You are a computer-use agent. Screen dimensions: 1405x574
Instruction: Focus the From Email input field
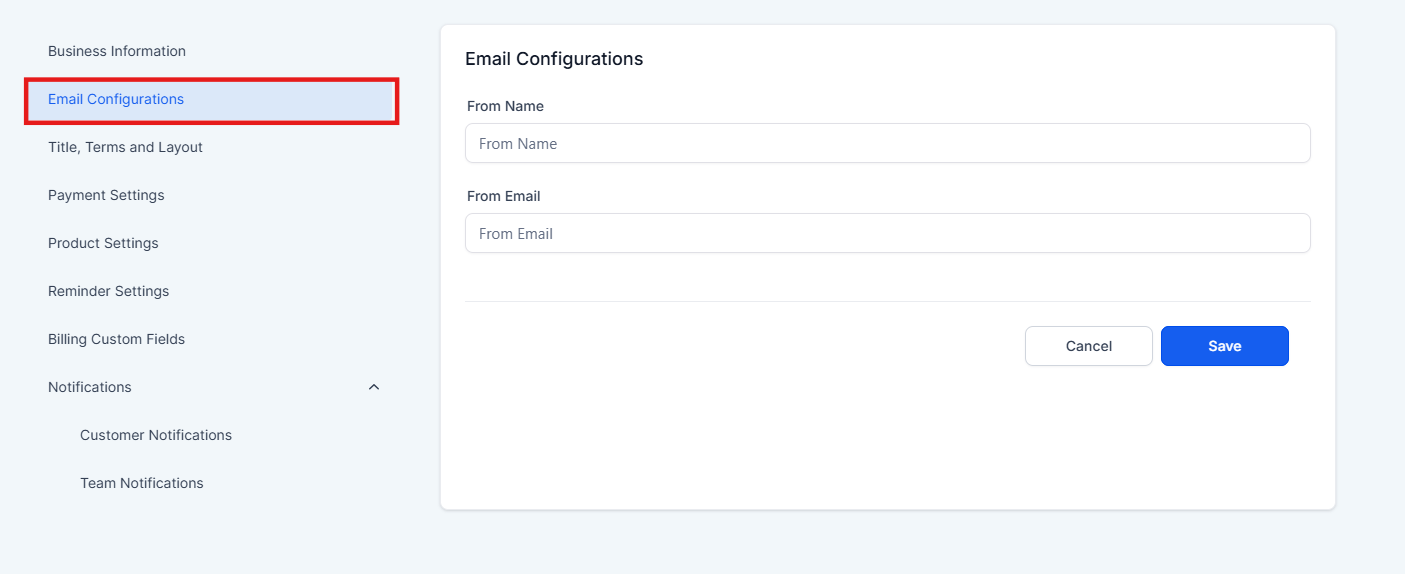point(887,233)
